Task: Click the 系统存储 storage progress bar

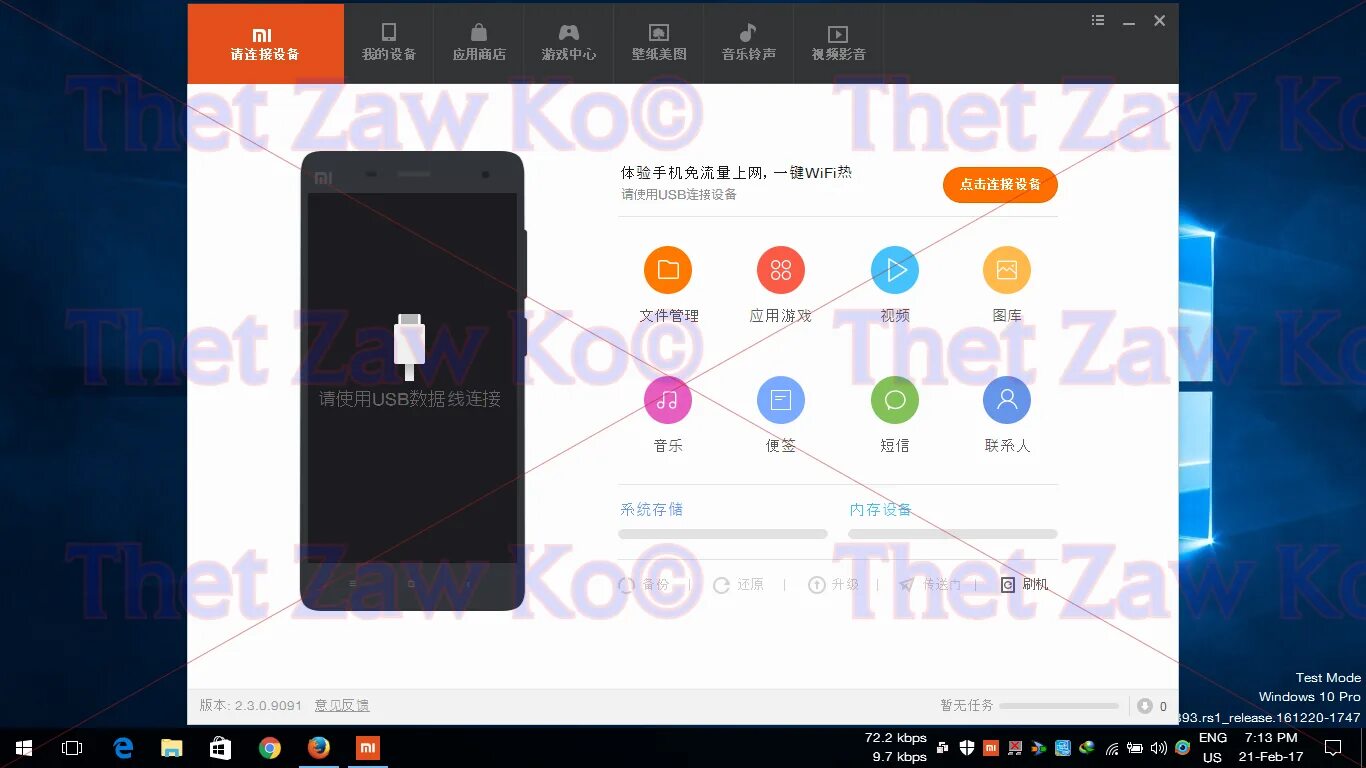Action: (723, 534)
